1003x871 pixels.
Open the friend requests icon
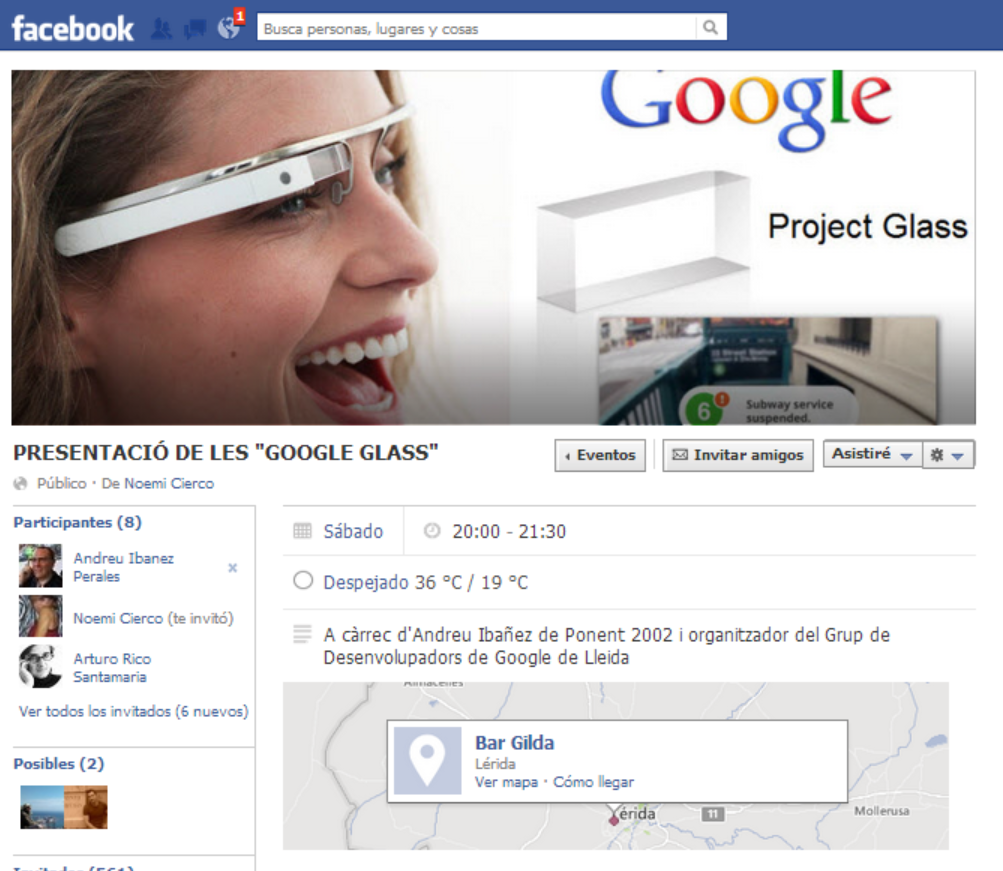(x=161, y=29)
